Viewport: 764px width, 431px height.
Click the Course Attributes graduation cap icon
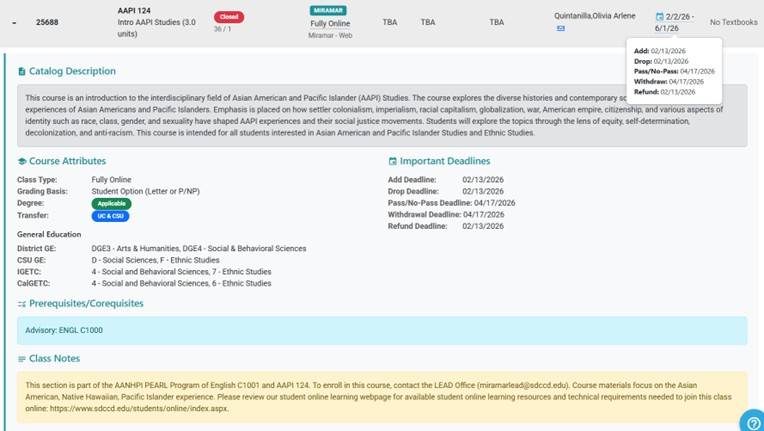(22, 161)
